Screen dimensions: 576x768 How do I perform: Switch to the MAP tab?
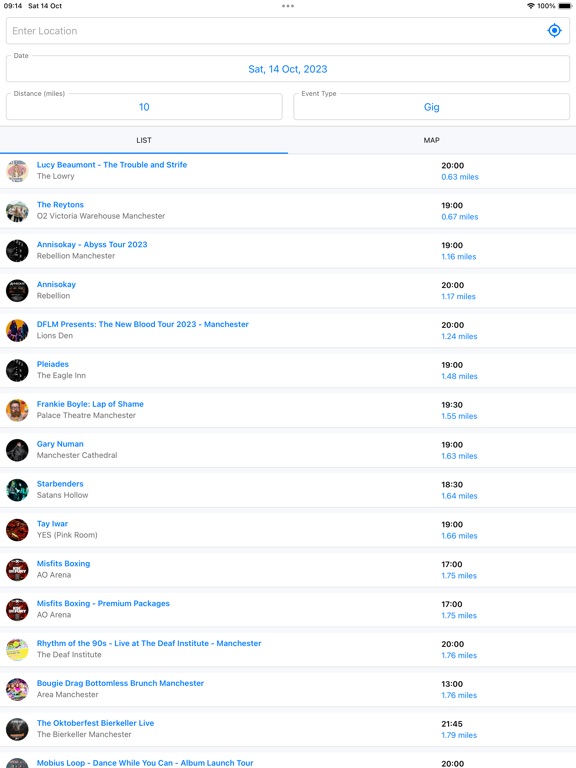432,140
